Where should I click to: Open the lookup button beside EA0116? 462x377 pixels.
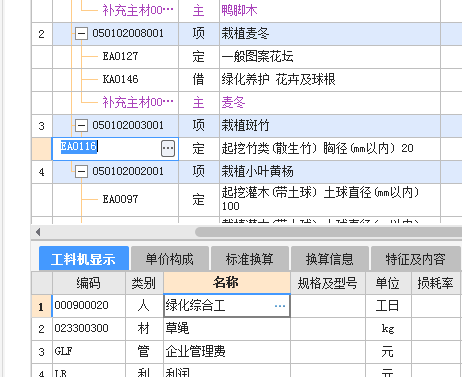(x=168, y=148)
